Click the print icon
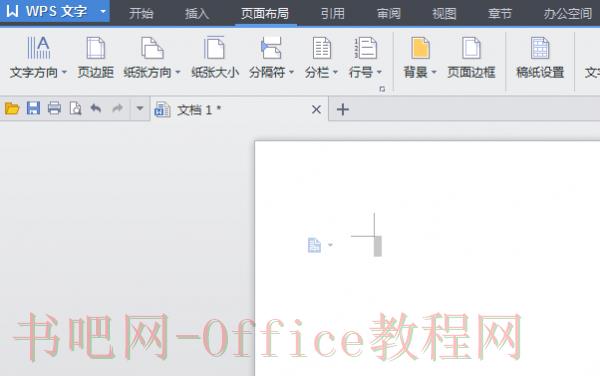 [54, 109]
